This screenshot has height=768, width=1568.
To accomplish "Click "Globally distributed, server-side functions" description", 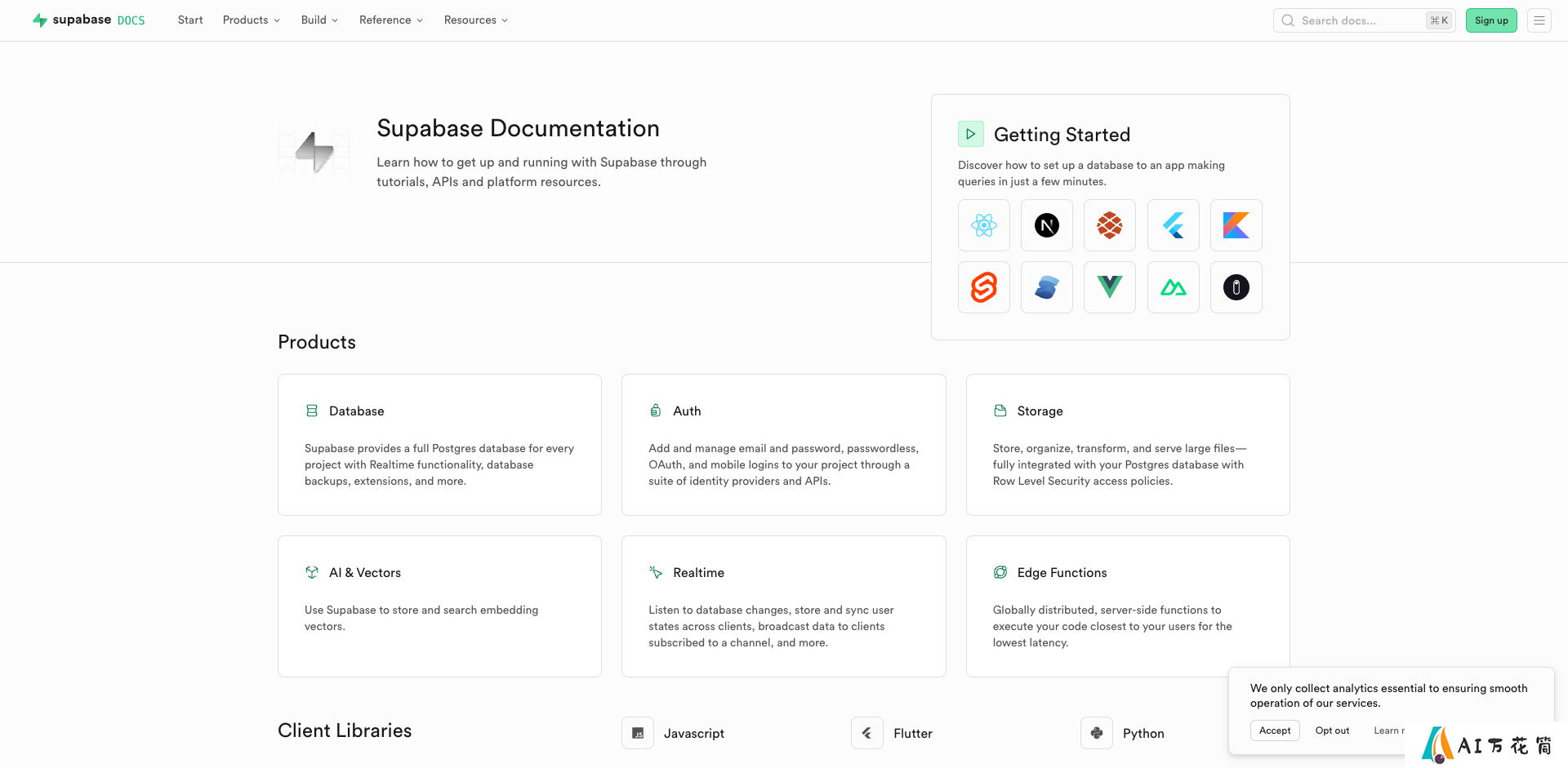I will pos(1112,626).
